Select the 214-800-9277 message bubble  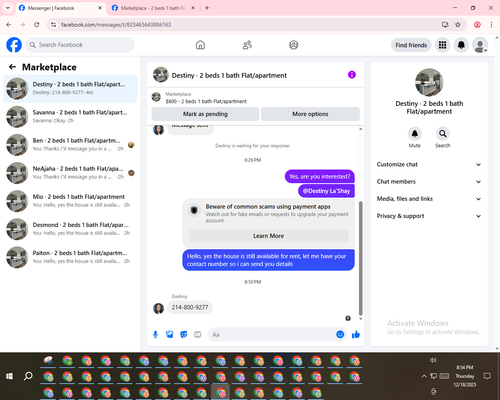point(190,307)
